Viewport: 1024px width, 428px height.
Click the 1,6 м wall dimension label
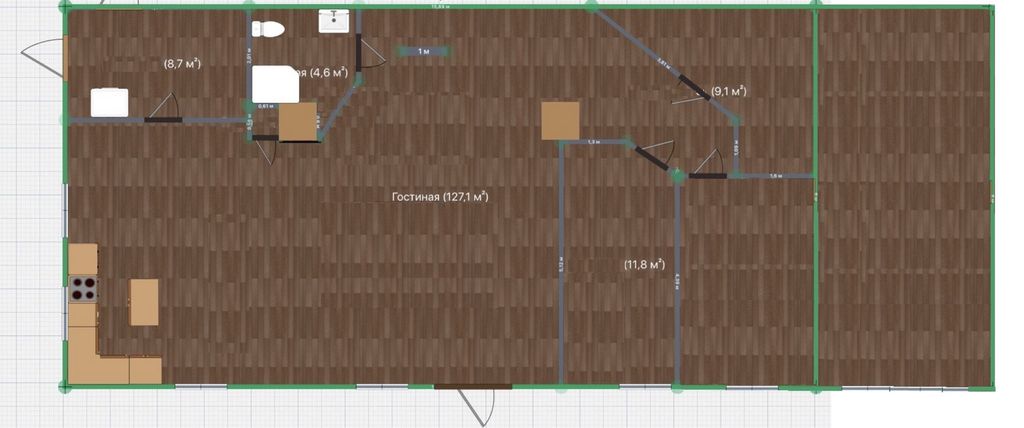pyautogui.click(x=776, y=176)
